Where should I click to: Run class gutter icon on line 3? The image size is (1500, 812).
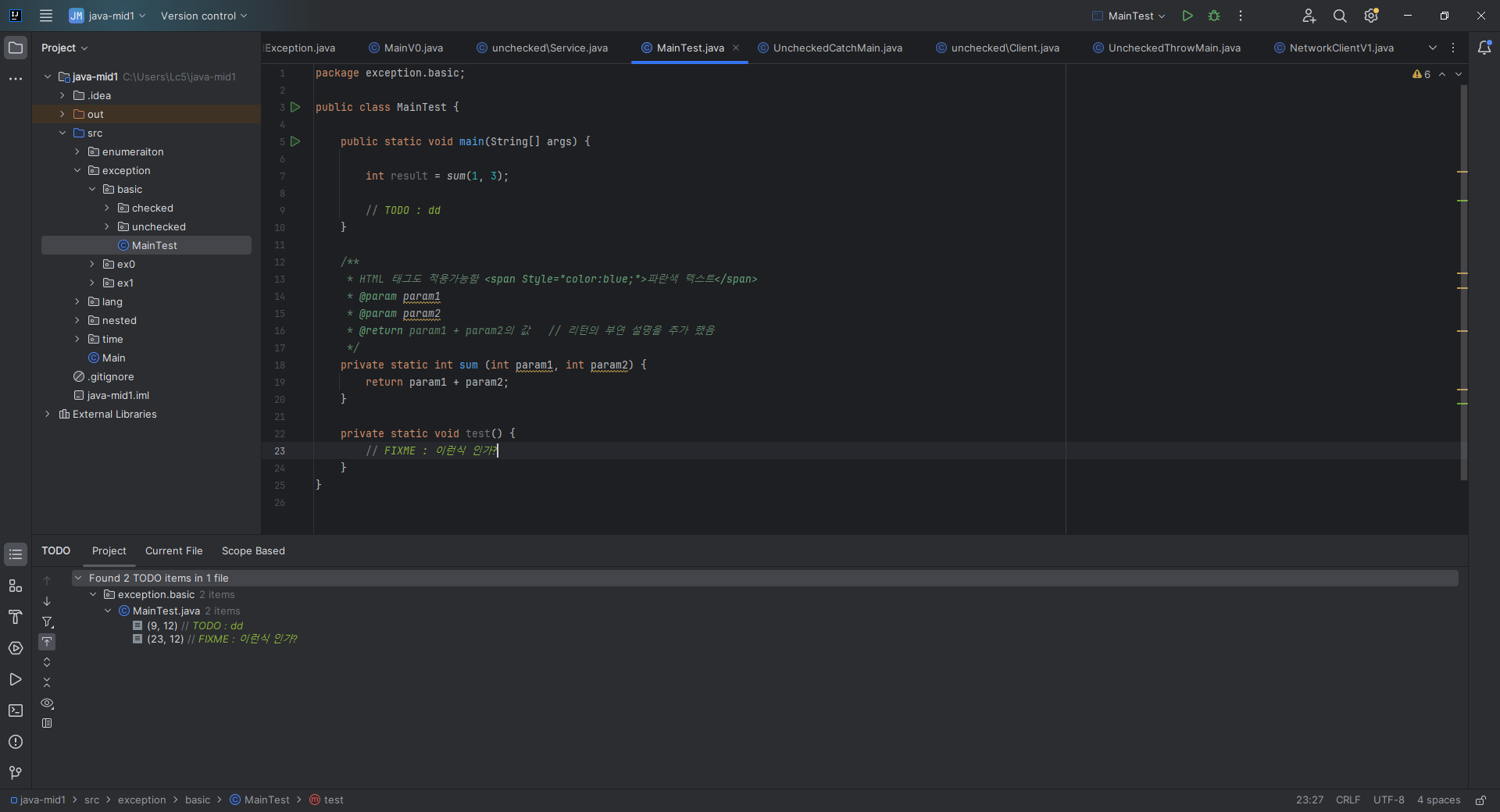[295, 107]
